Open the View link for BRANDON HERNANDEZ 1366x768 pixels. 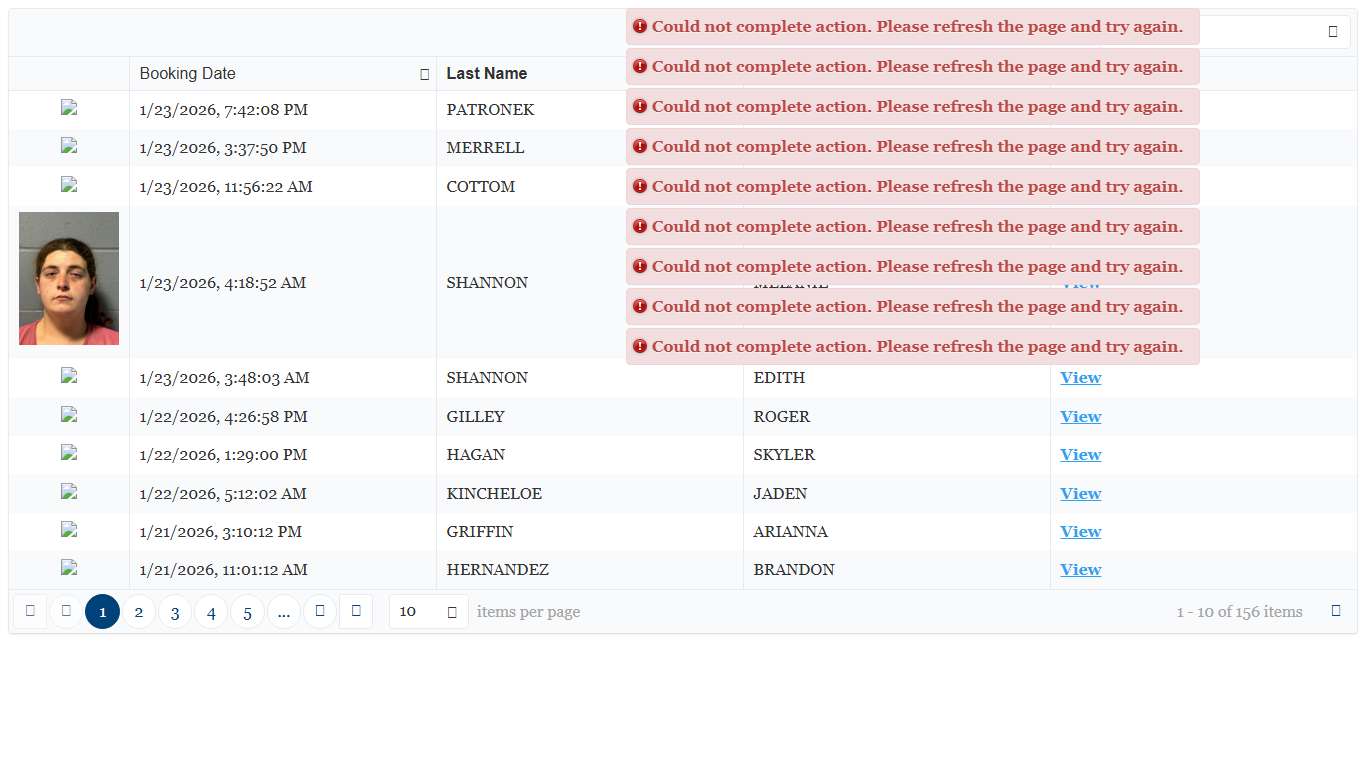pos(1080,570)
